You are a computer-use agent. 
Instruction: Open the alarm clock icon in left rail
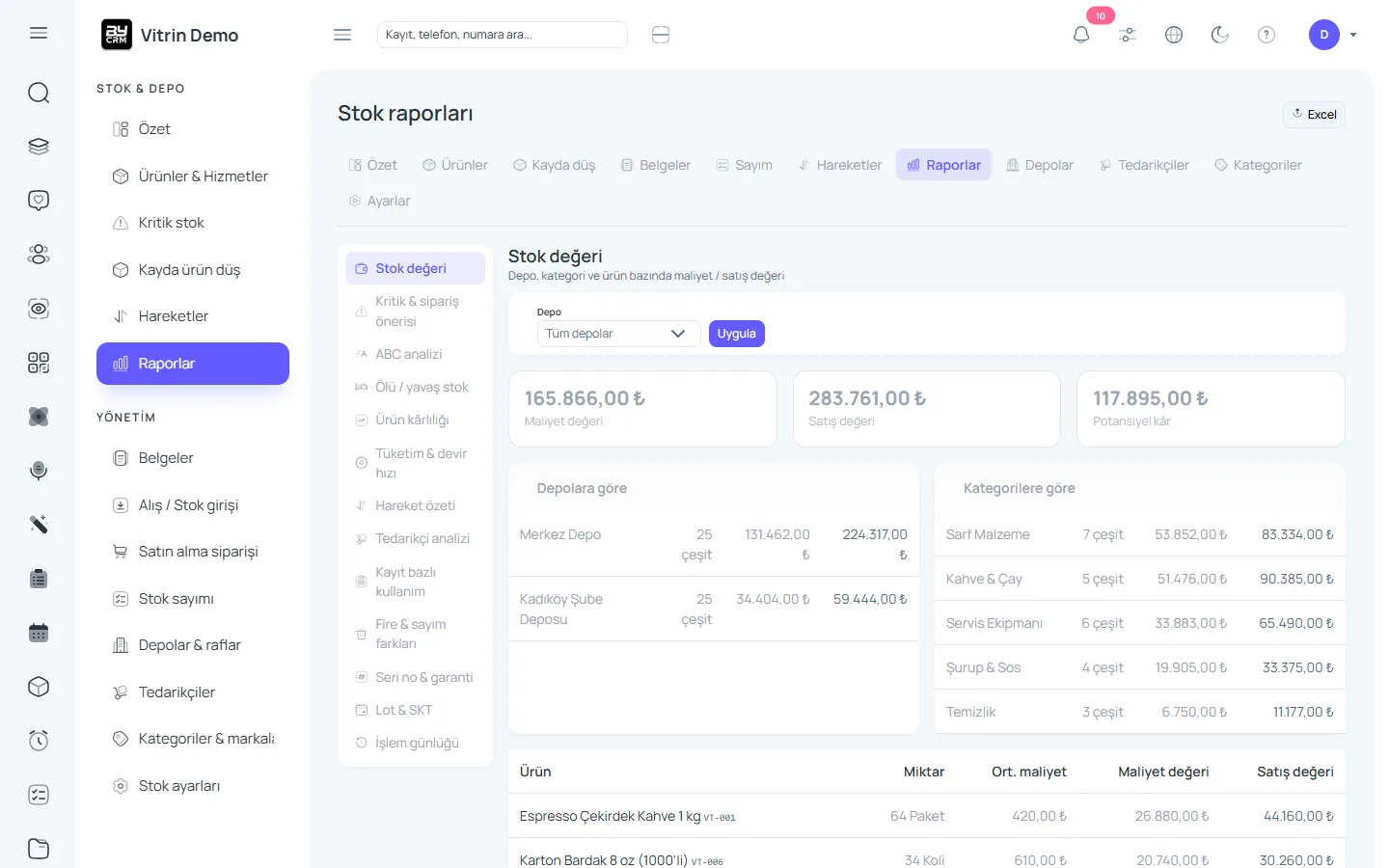click(39, 741)
